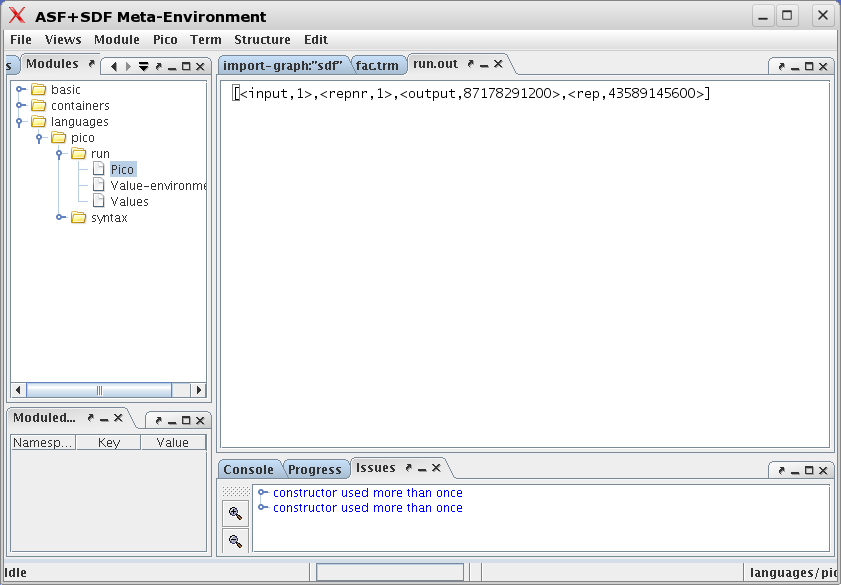Viewport: 841px width, 585px height.
Task: Expand the syntax folder node
Action: [x=61, y=217]
